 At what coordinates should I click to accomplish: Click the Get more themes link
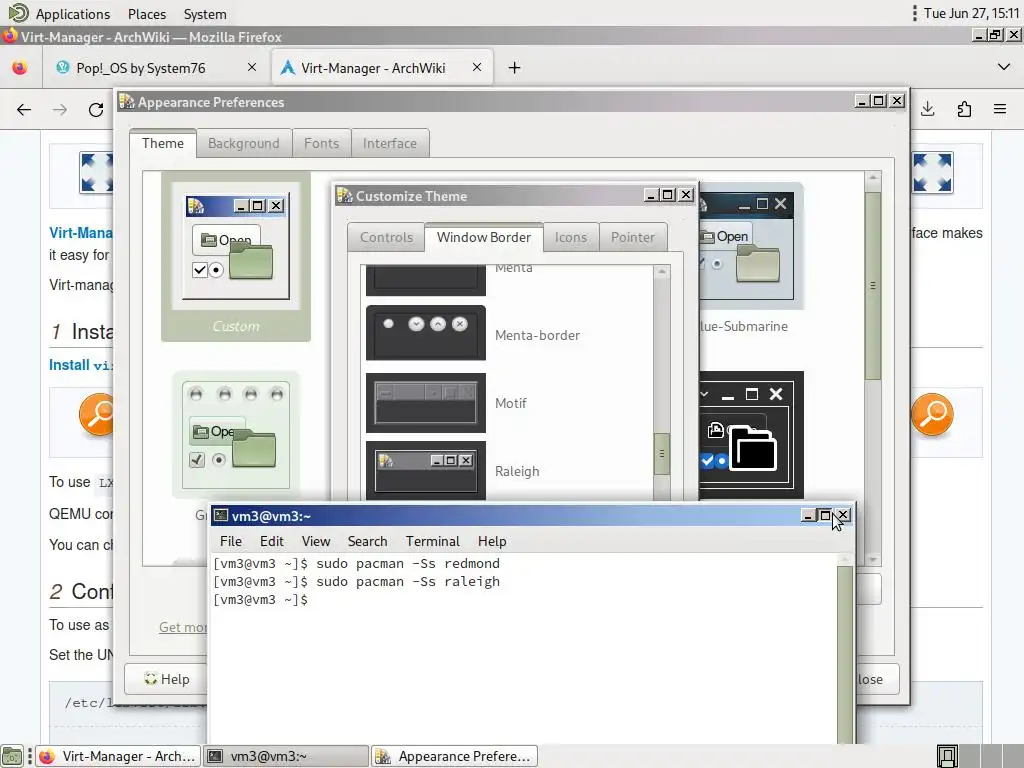183,627
